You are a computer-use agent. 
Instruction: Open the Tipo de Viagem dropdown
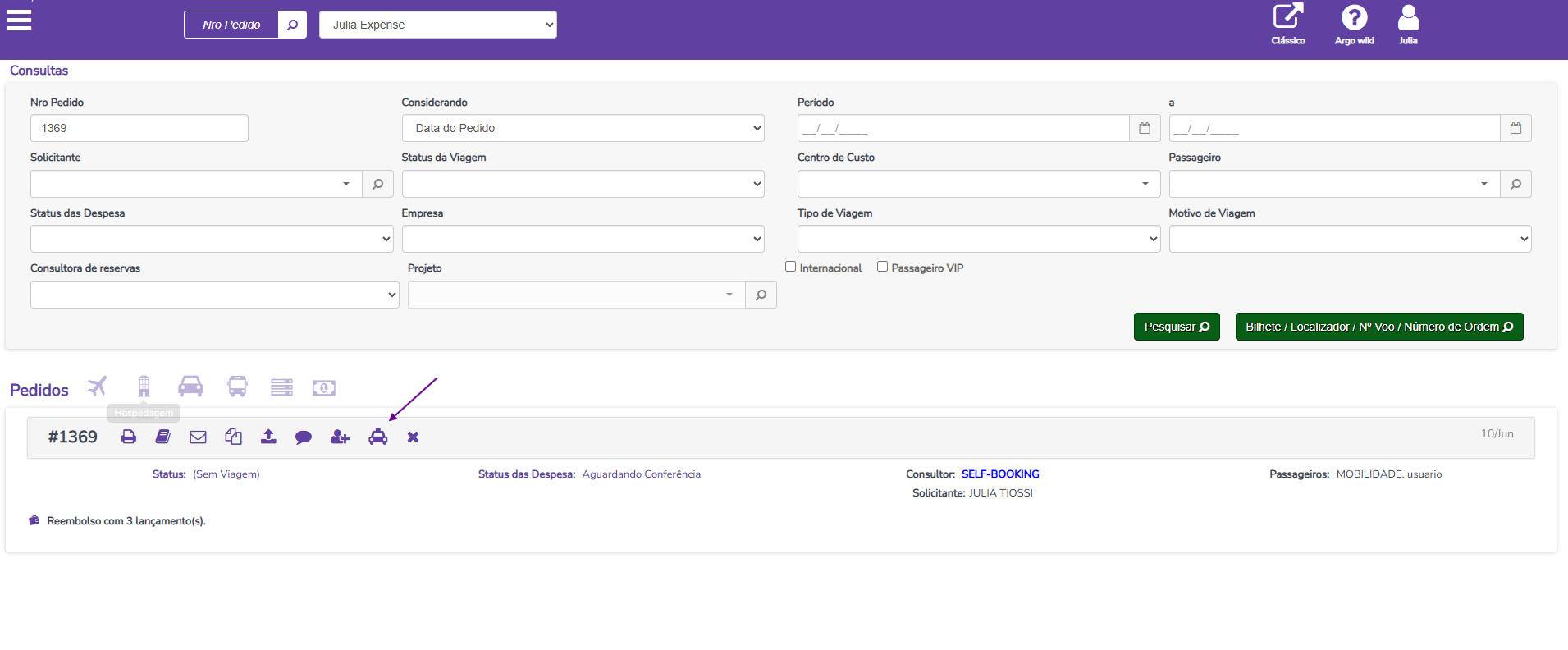[978, 239]
